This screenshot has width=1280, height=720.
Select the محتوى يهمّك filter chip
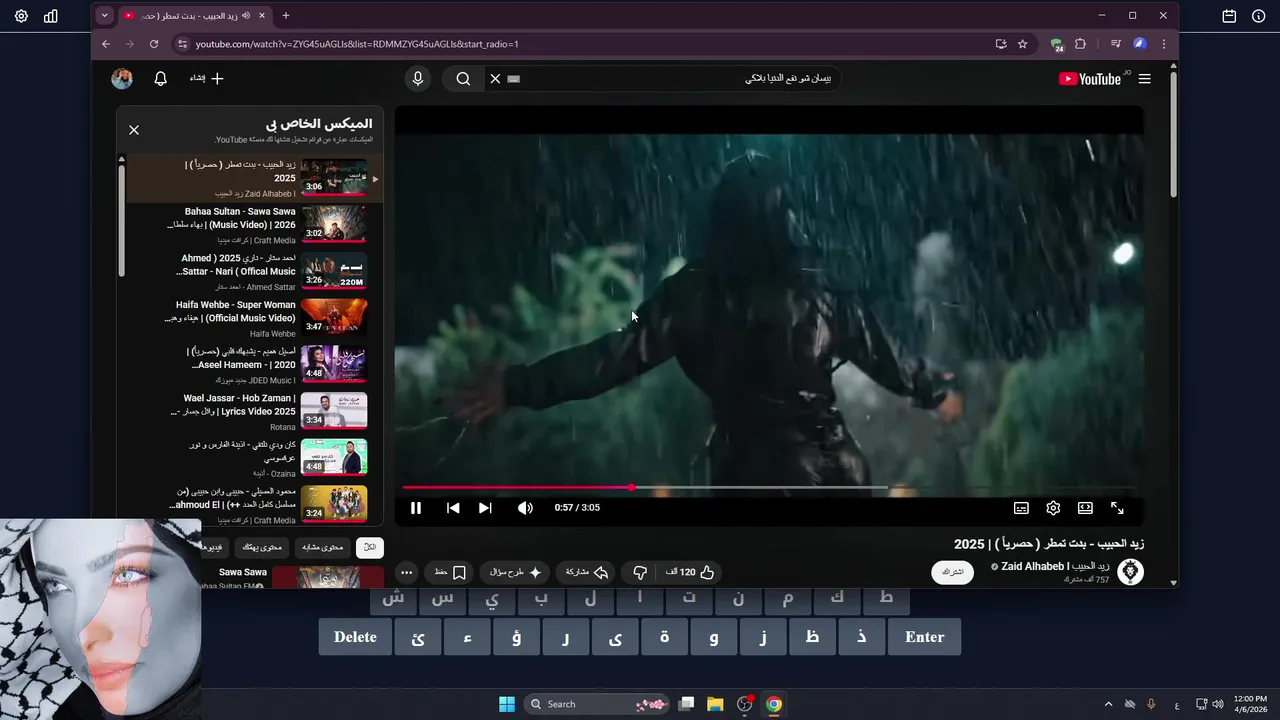(262, 547)
